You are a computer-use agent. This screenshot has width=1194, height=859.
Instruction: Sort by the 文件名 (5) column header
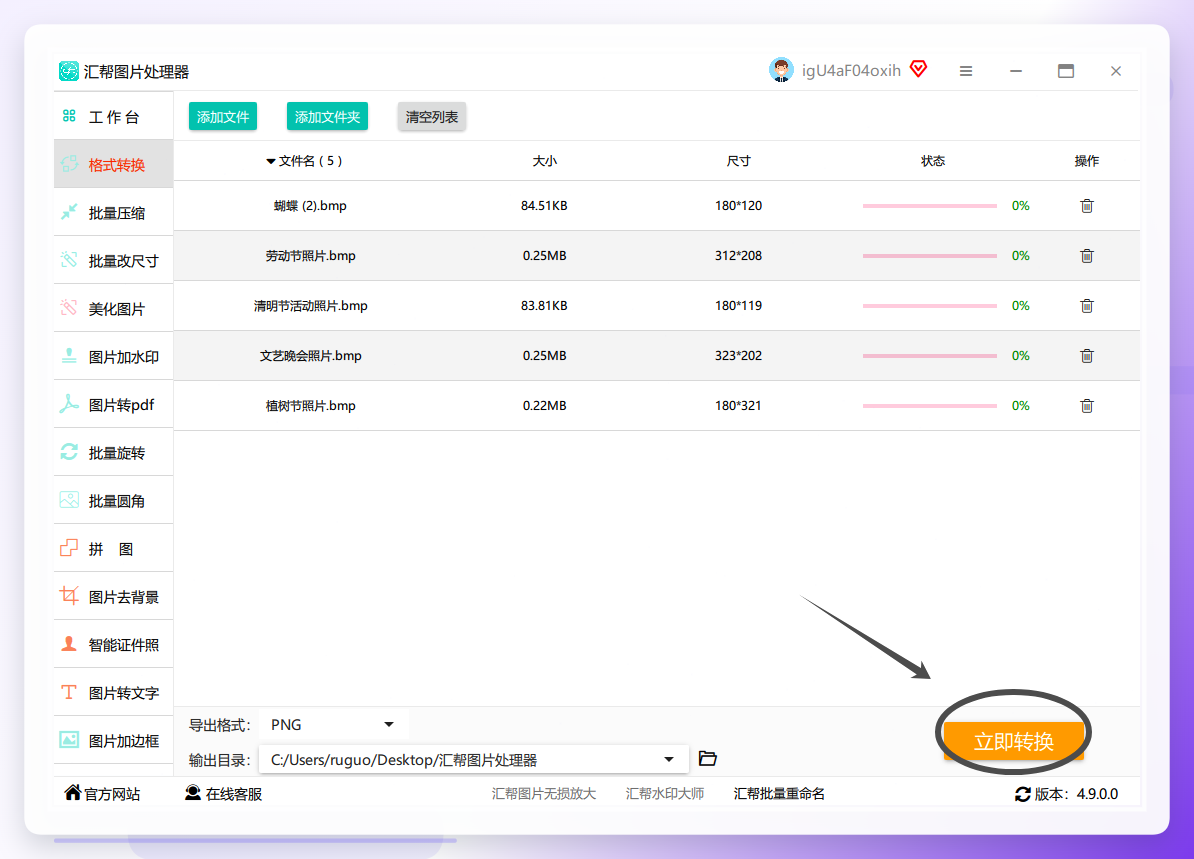(304, 161)
